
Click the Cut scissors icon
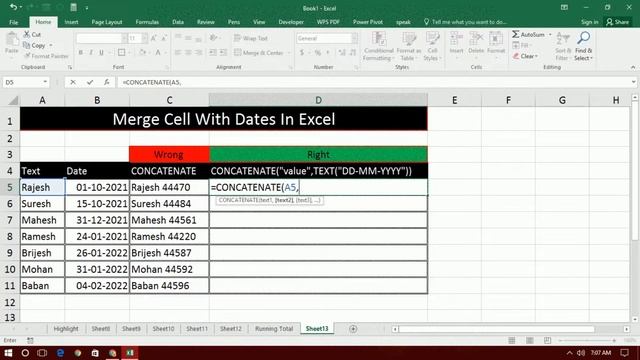click(27, 35)
